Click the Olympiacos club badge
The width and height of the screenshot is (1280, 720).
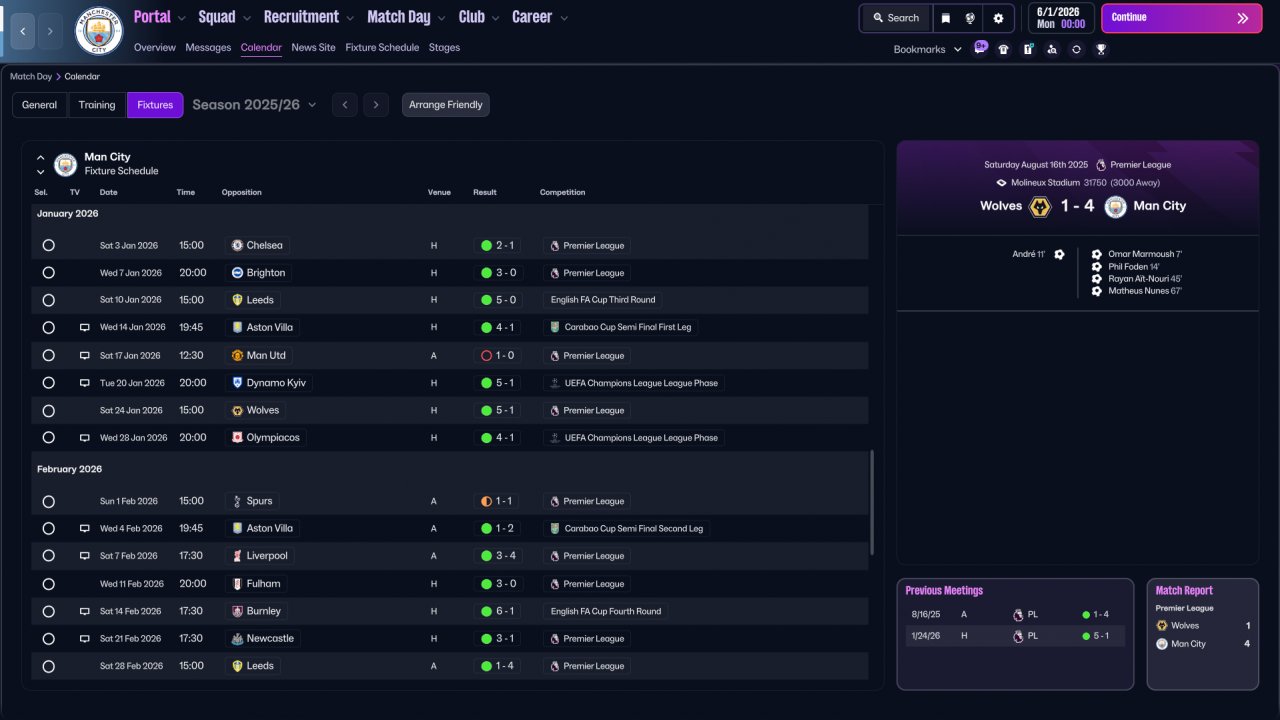237,438
